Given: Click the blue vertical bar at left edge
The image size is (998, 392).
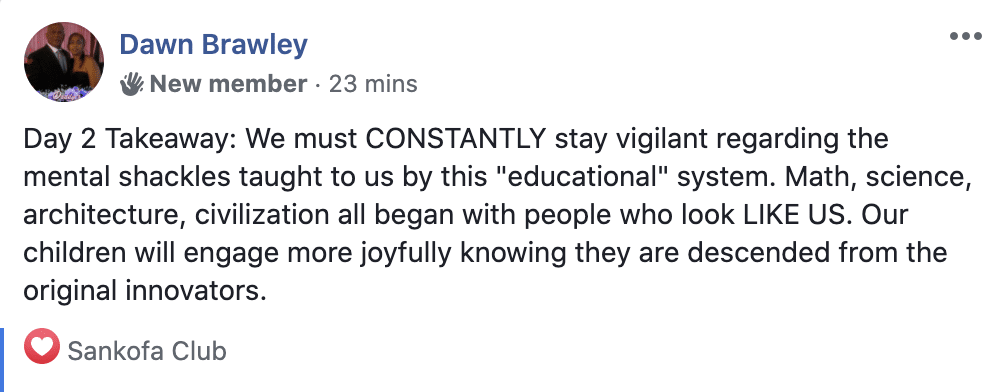Looking at the screenshot, I should pos(2,360).
